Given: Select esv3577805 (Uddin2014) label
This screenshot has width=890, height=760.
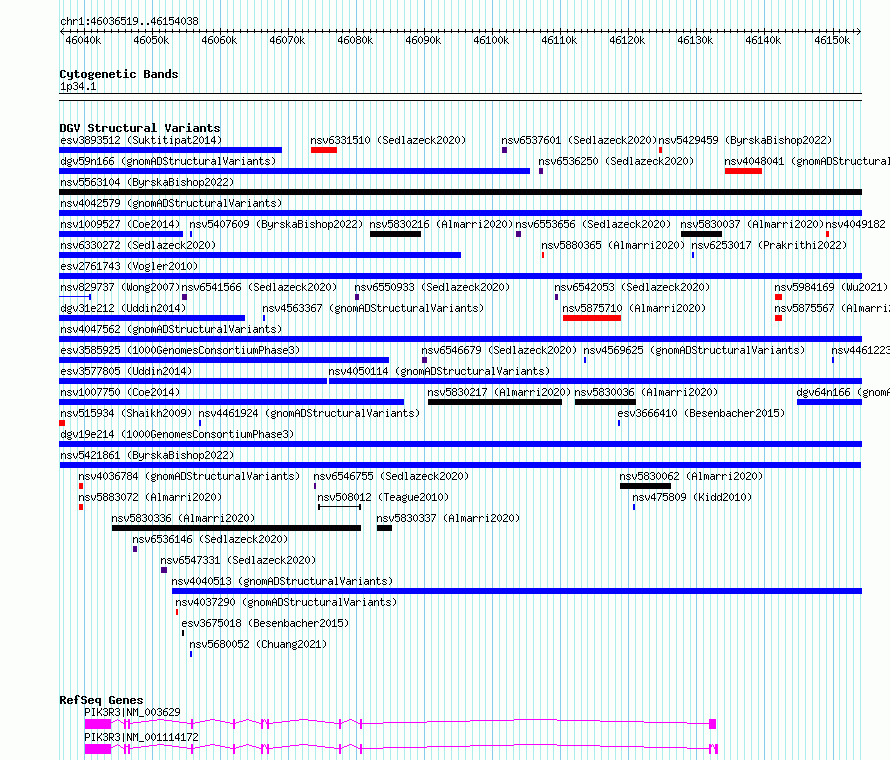Looking at the screenshot, I should click(126, 371).
